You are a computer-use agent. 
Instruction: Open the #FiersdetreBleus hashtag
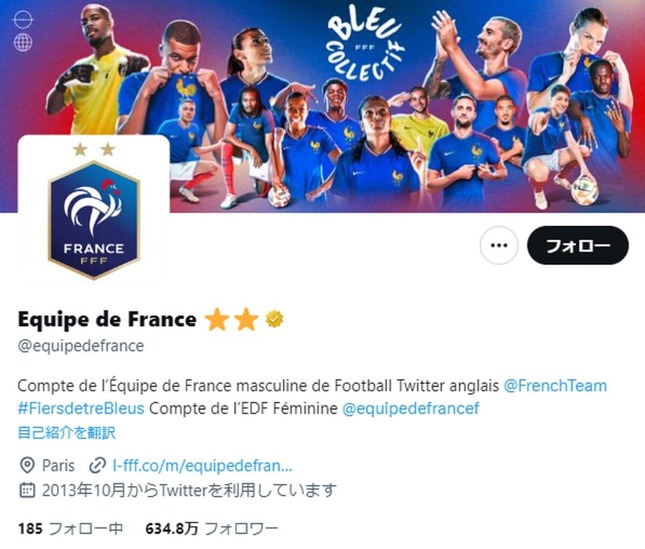tap(81, 408)
